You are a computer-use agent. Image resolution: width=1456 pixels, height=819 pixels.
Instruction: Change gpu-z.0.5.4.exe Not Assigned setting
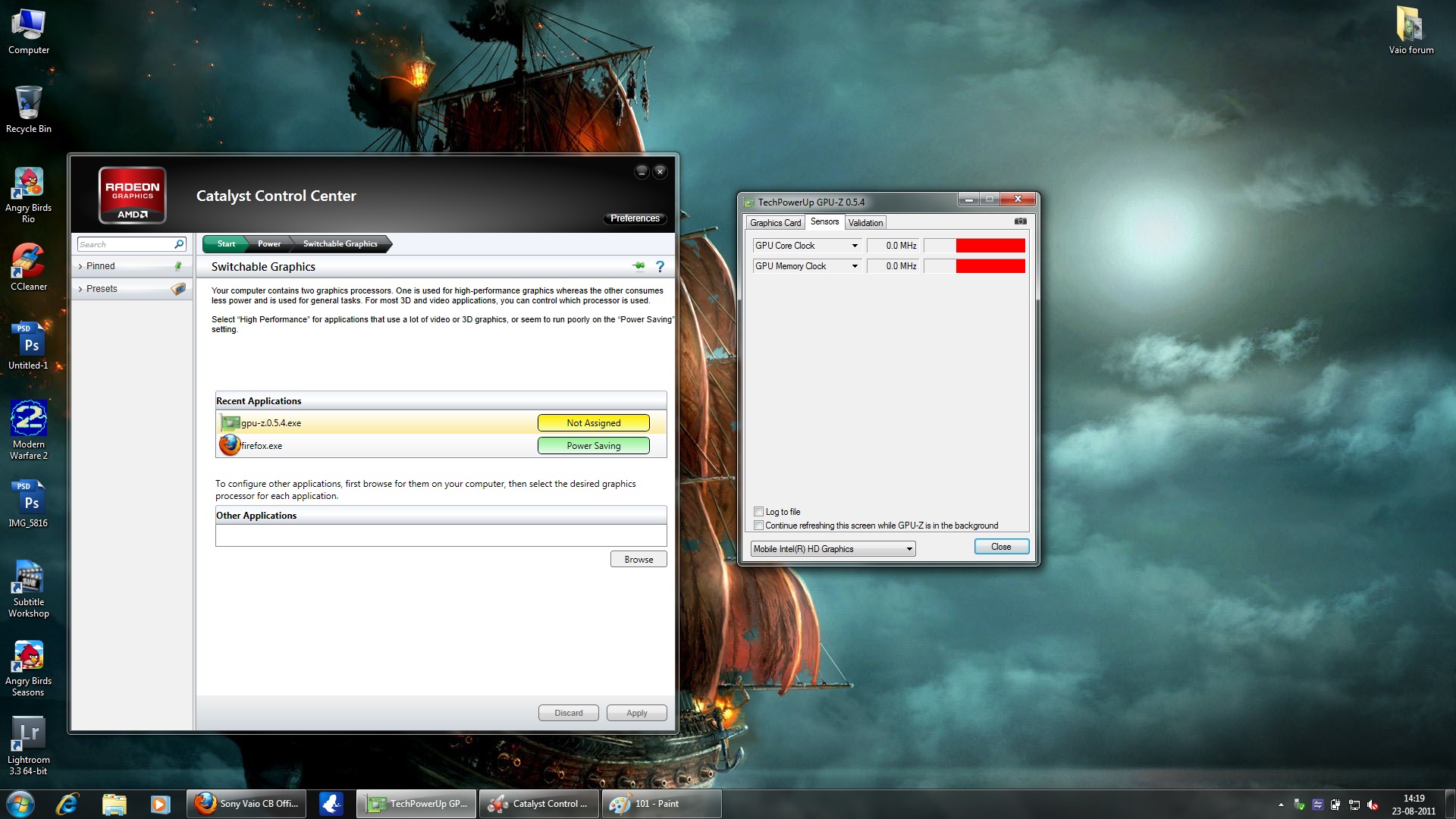pos(593,423)
